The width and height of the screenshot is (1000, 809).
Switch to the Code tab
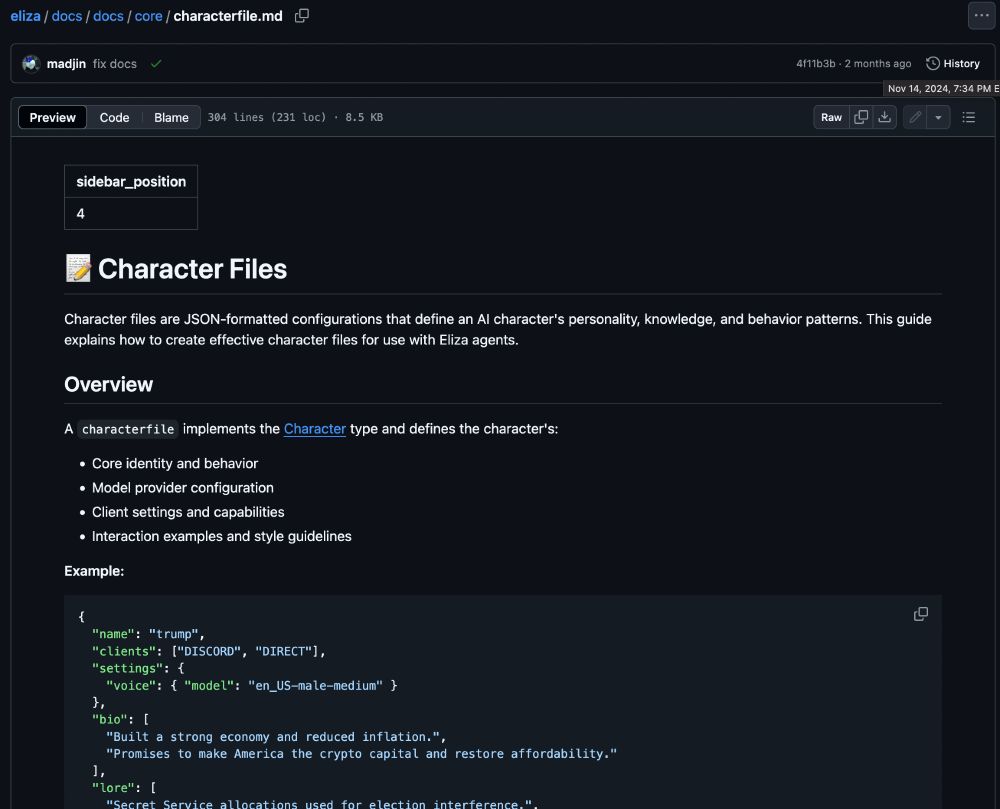[114, 117]
